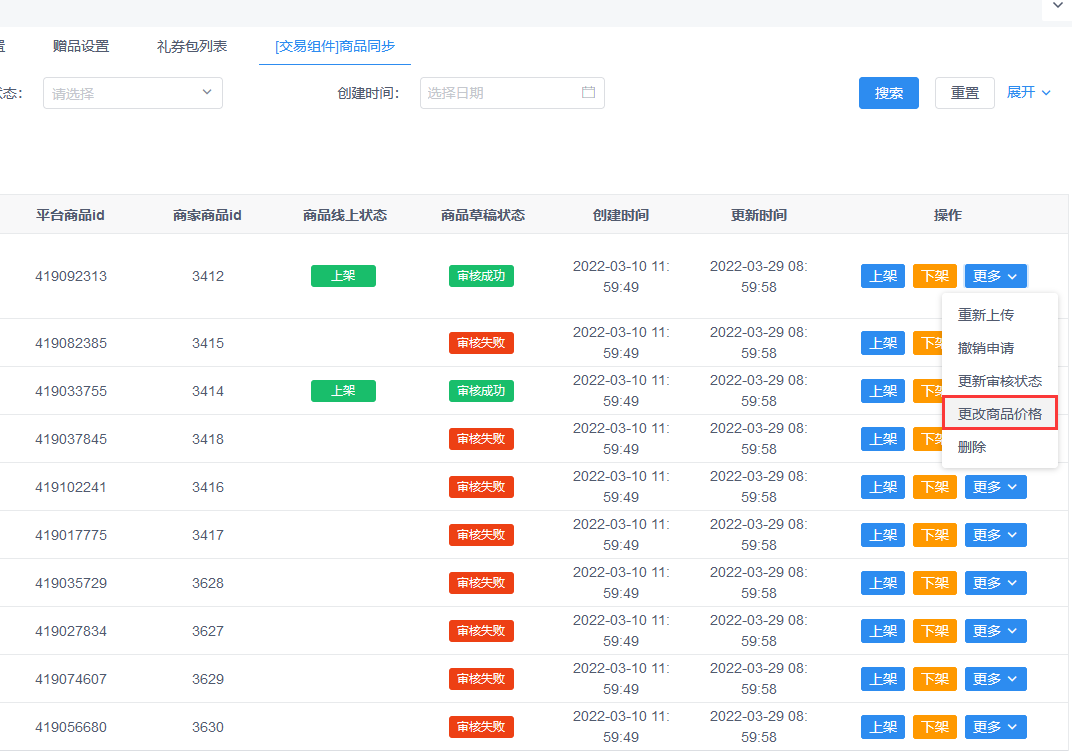This screenshot has width=1072, height=755.
Task: Click the 创建时间 date picker field
Action: coord(500,93)
